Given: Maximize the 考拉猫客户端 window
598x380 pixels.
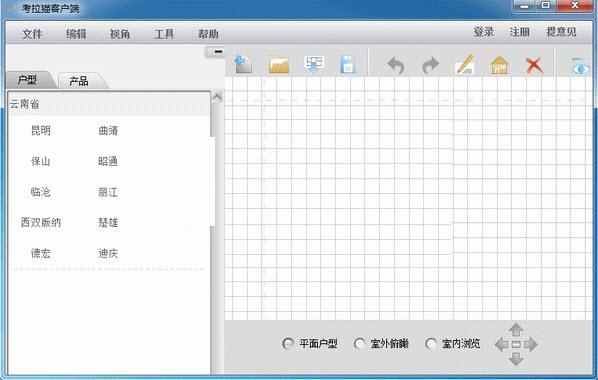Looking at the screenshot, I should 546,5.
